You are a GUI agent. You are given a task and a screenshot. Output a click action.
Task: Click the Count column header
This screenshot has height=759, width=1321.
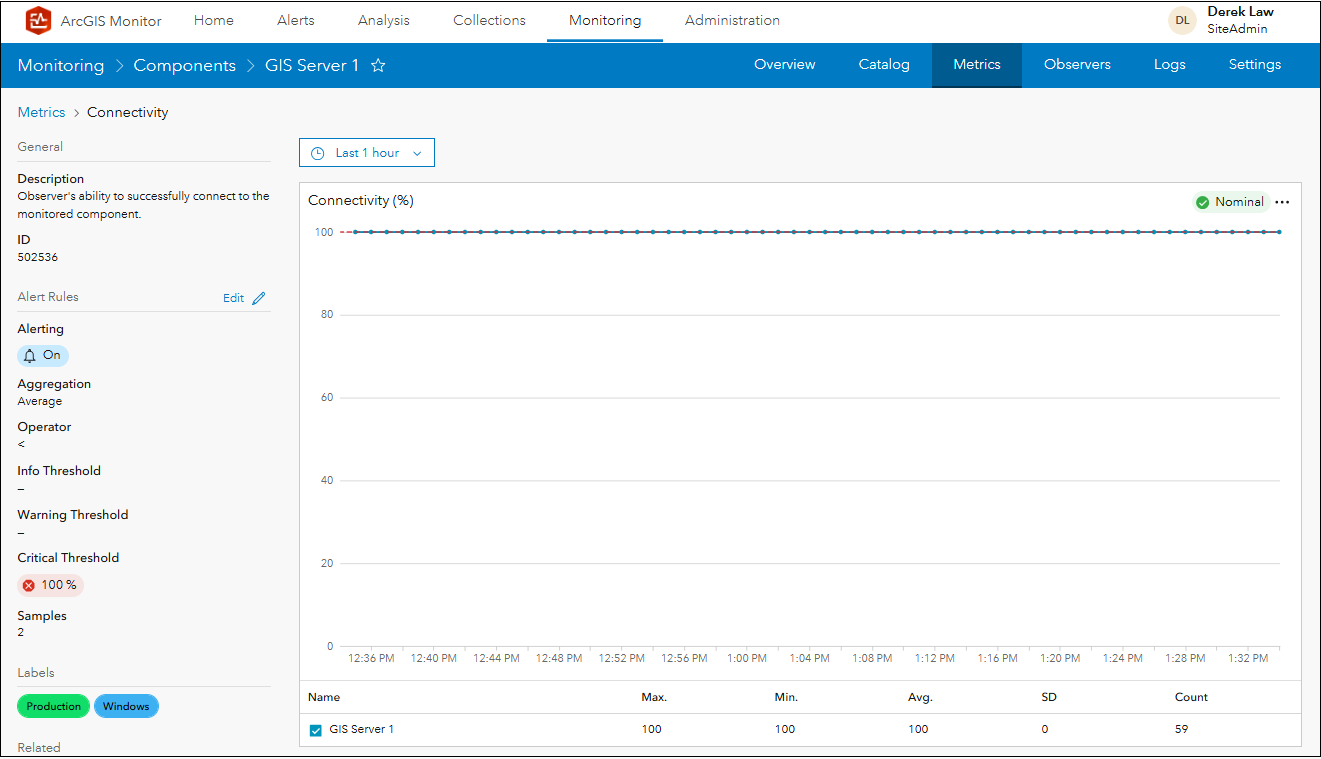pyautogui.click(x=1191, y=697)
